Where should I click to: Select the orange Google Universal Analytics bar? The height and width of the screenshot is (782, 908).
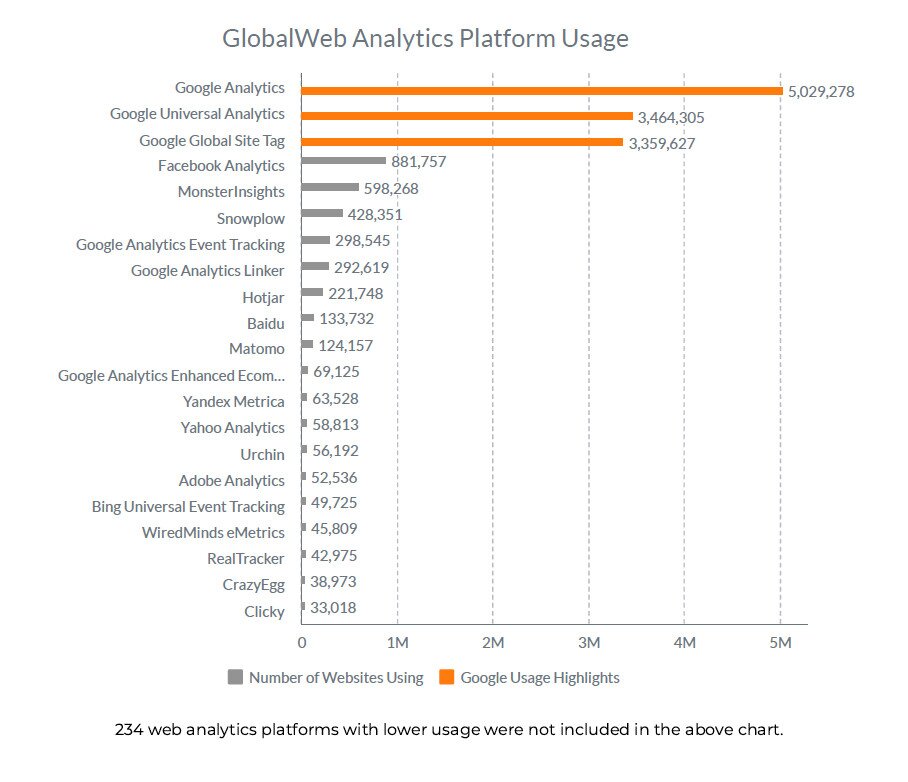[467, 116]
